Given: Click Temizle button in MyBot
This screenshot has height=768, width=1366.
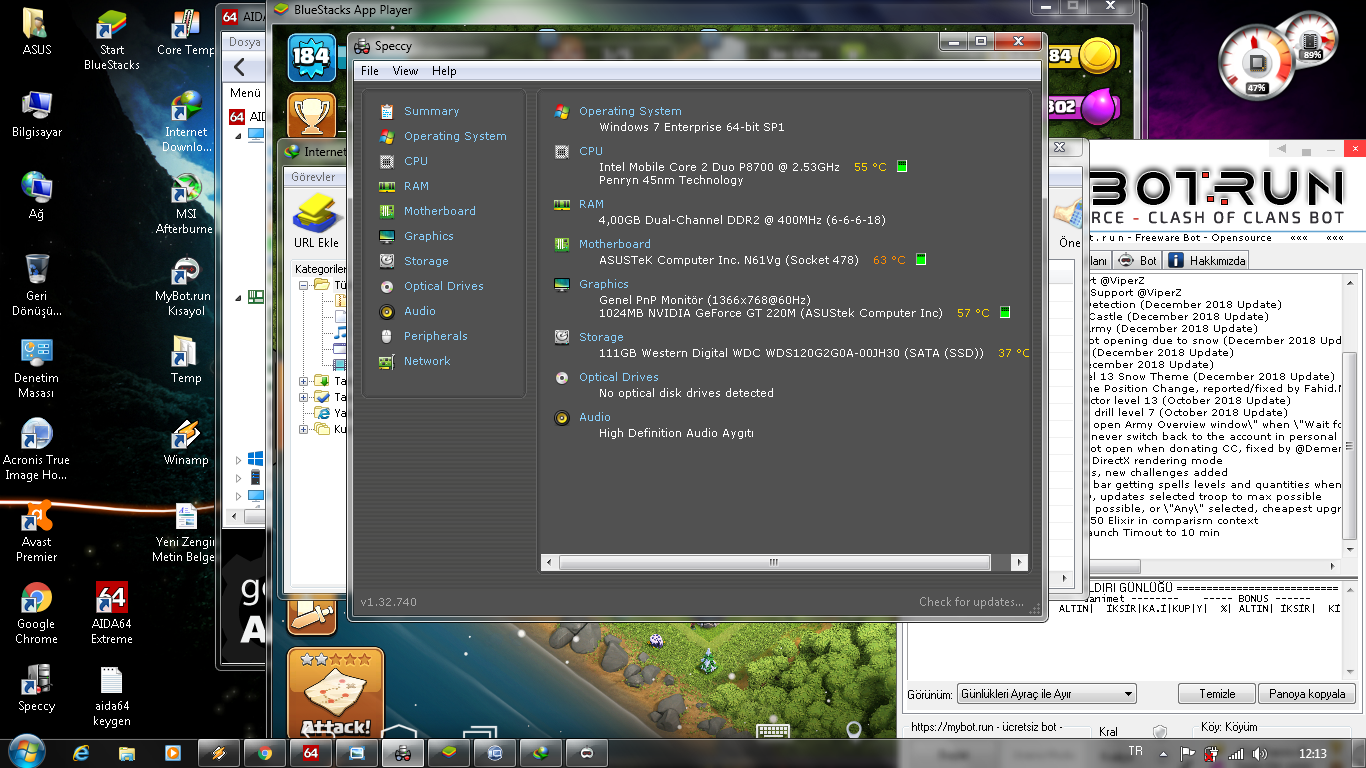Looking at the screenshot, I should [1217, 694].
